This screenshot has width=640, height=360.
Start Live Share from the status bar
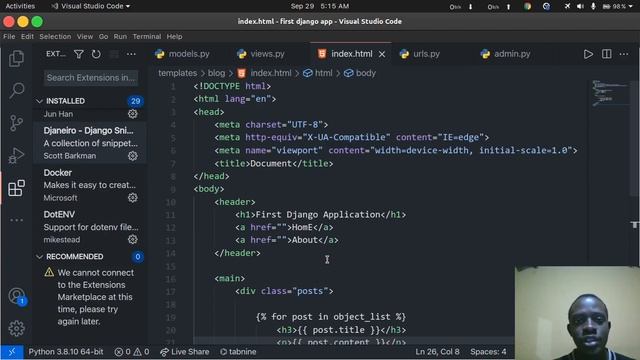[185, 352]
